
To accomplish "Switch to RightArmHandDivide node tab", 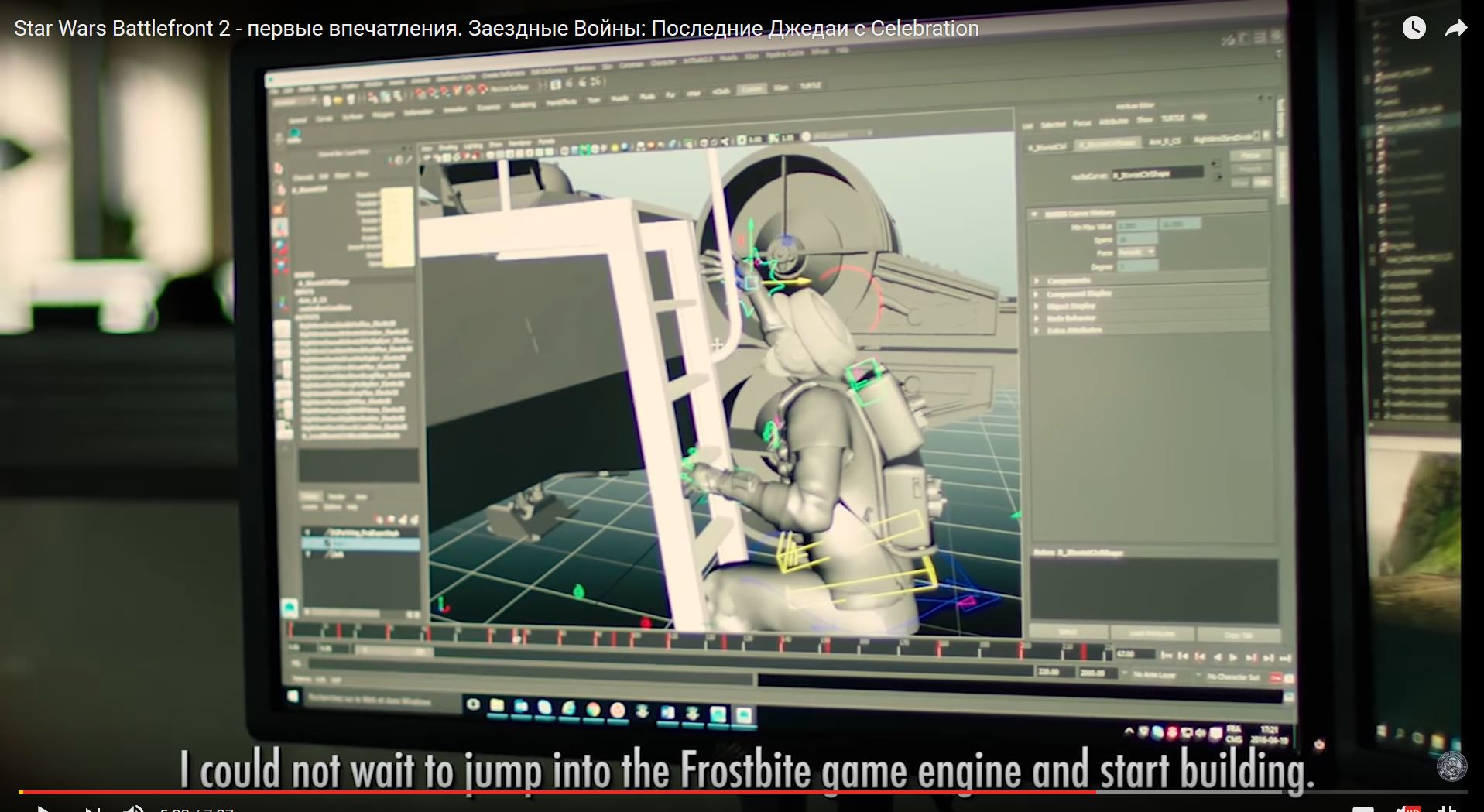I will coord(1223,139).
